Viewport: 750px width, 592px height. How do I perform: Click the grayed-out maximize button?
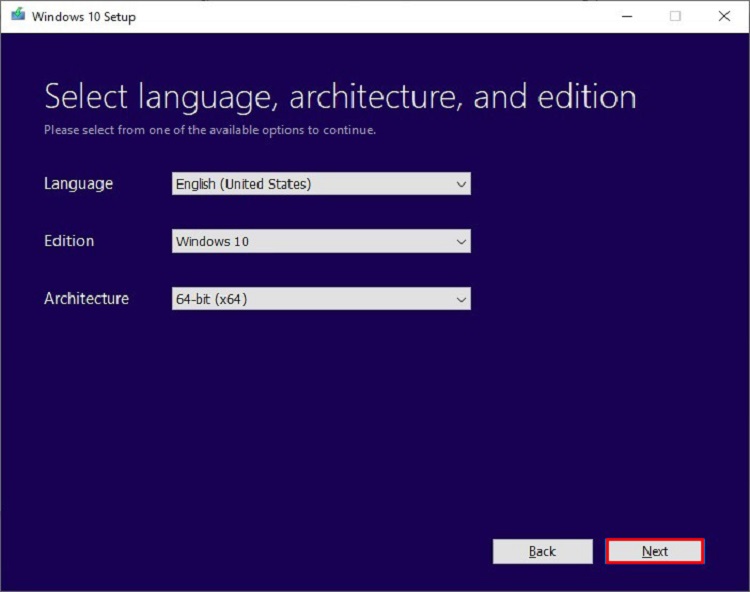point(675,16)
